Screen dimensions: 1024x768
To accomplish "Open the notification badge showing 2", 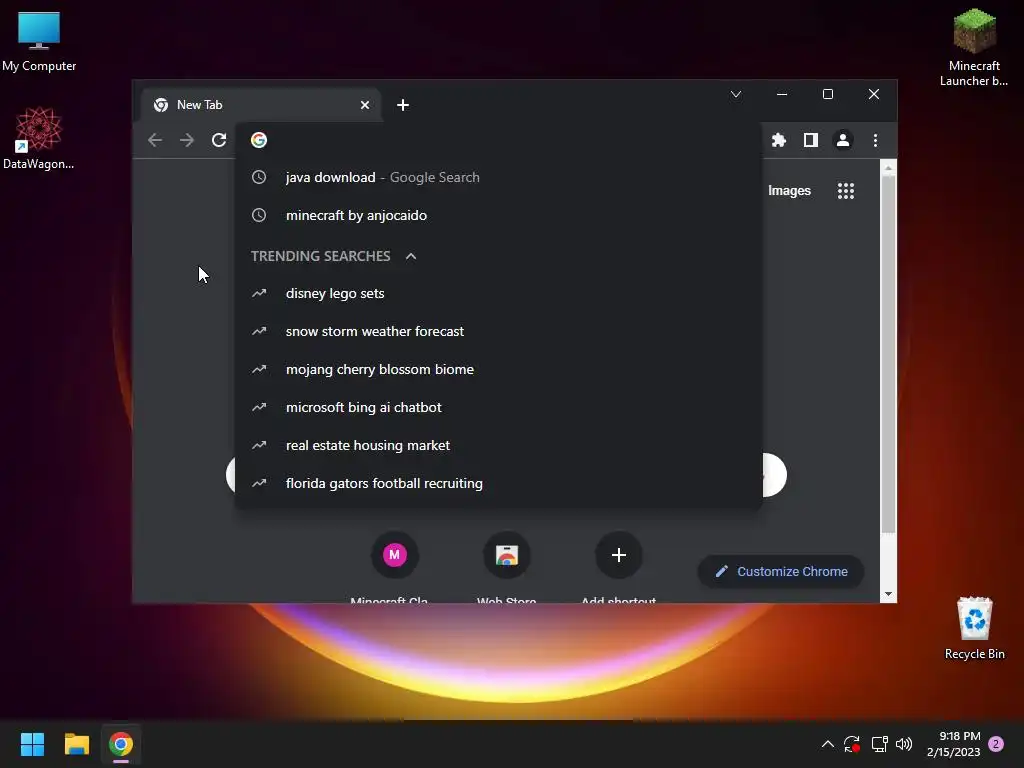I will coord(996,744).
